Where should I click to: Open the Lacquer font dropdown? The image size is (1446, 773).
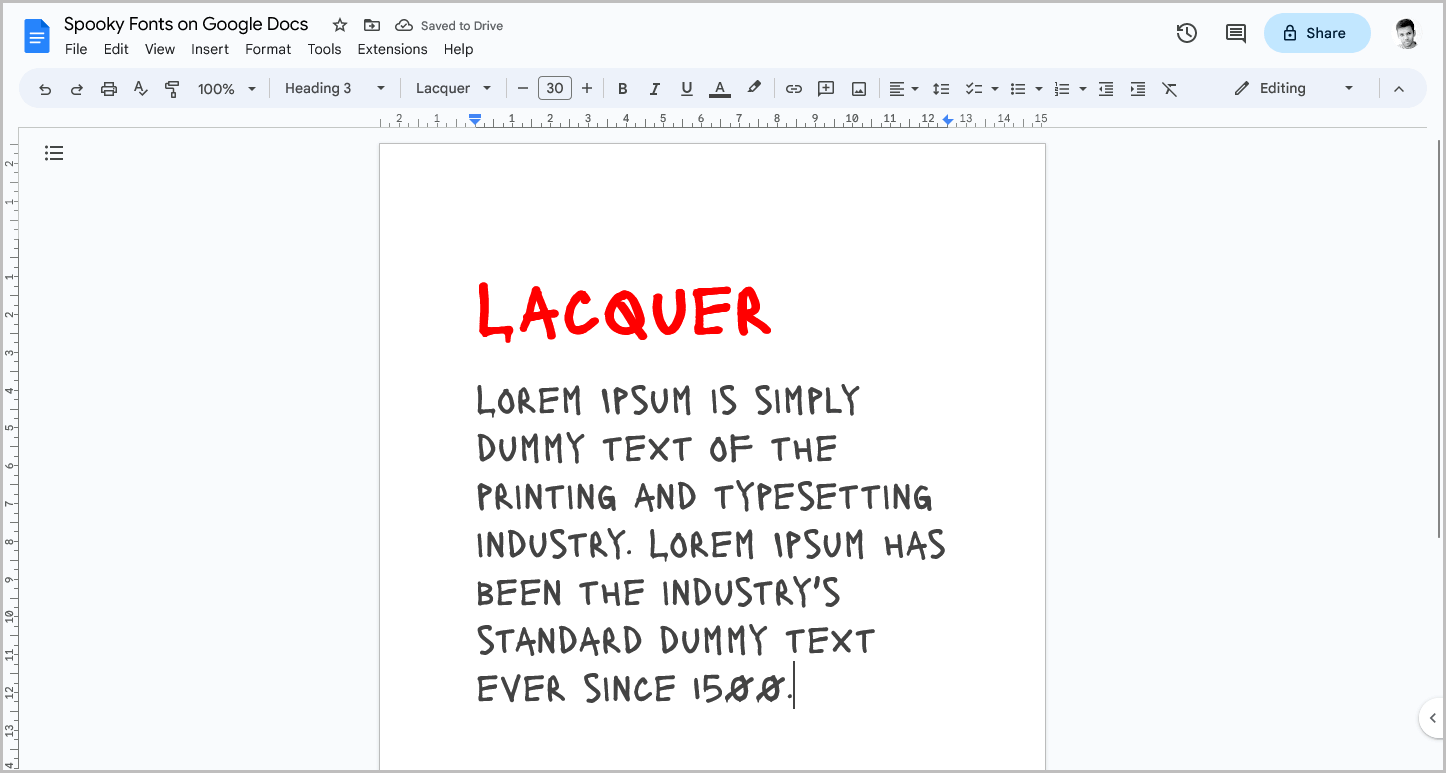tap(452, 88)
